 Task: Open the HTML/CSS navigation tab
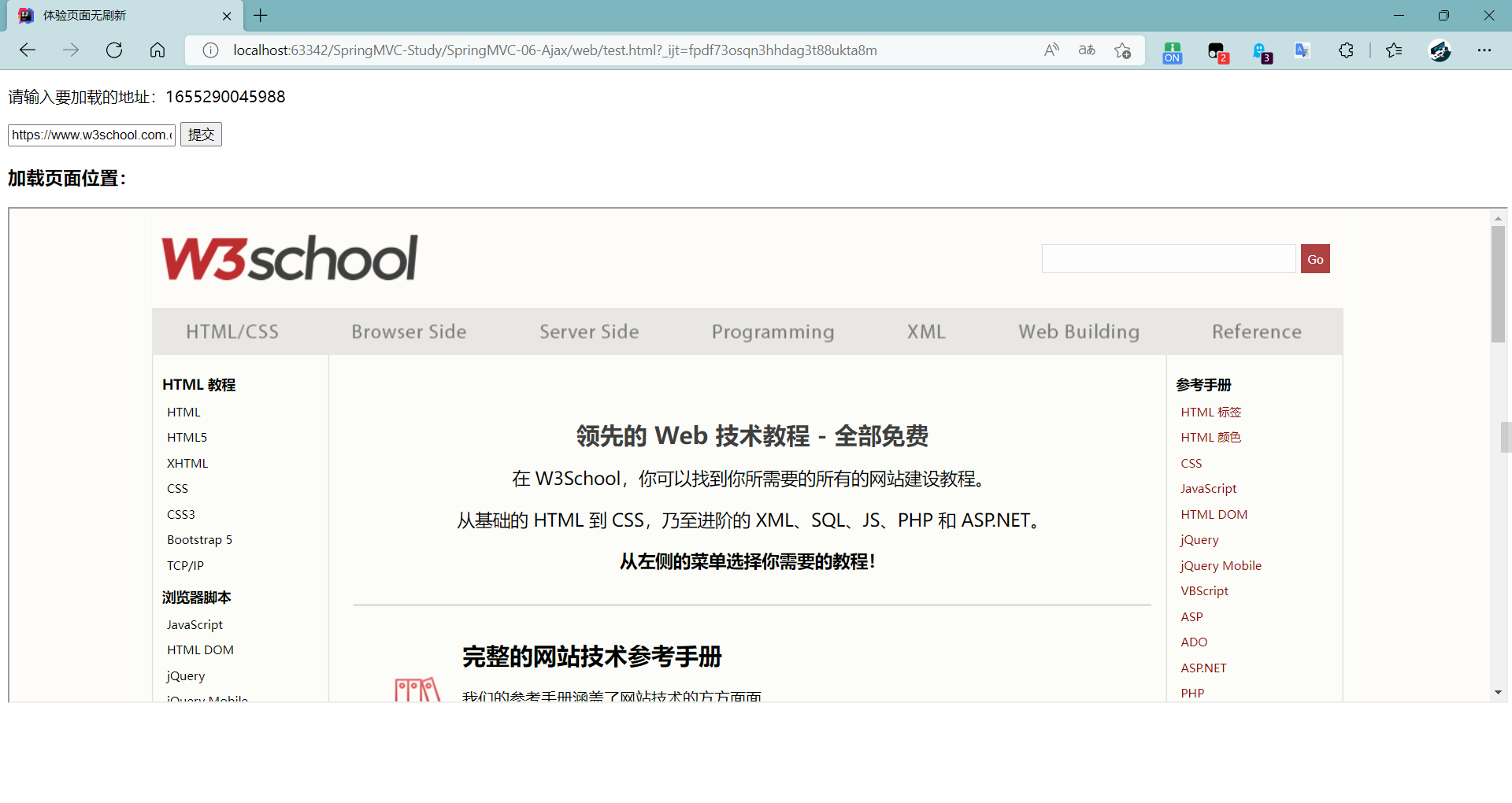click(x=232, y=331)
